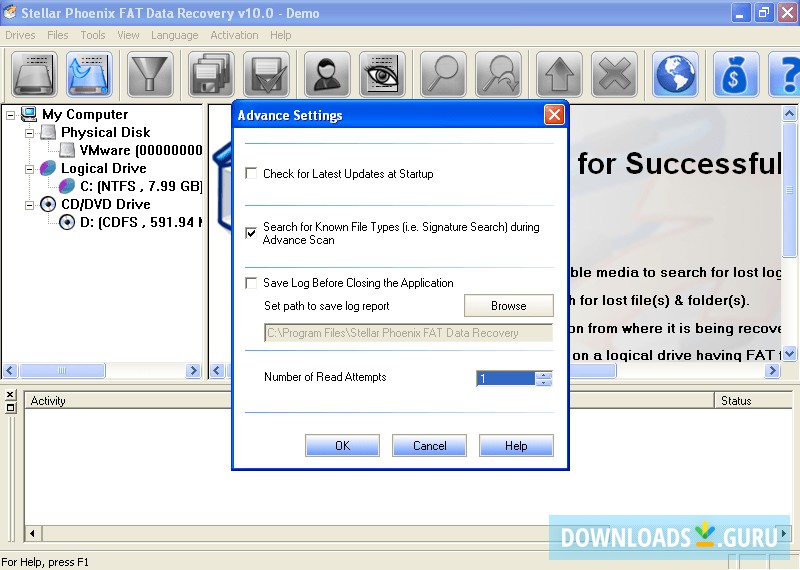Open the Activation menu
800x570 pixels.
[x=234, y=35]
